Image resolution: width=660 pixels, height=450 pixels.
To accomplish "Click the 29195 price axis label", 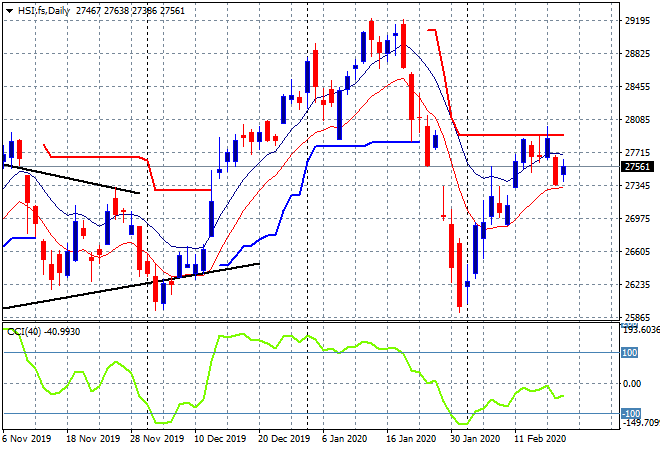I will click(637, 21).
